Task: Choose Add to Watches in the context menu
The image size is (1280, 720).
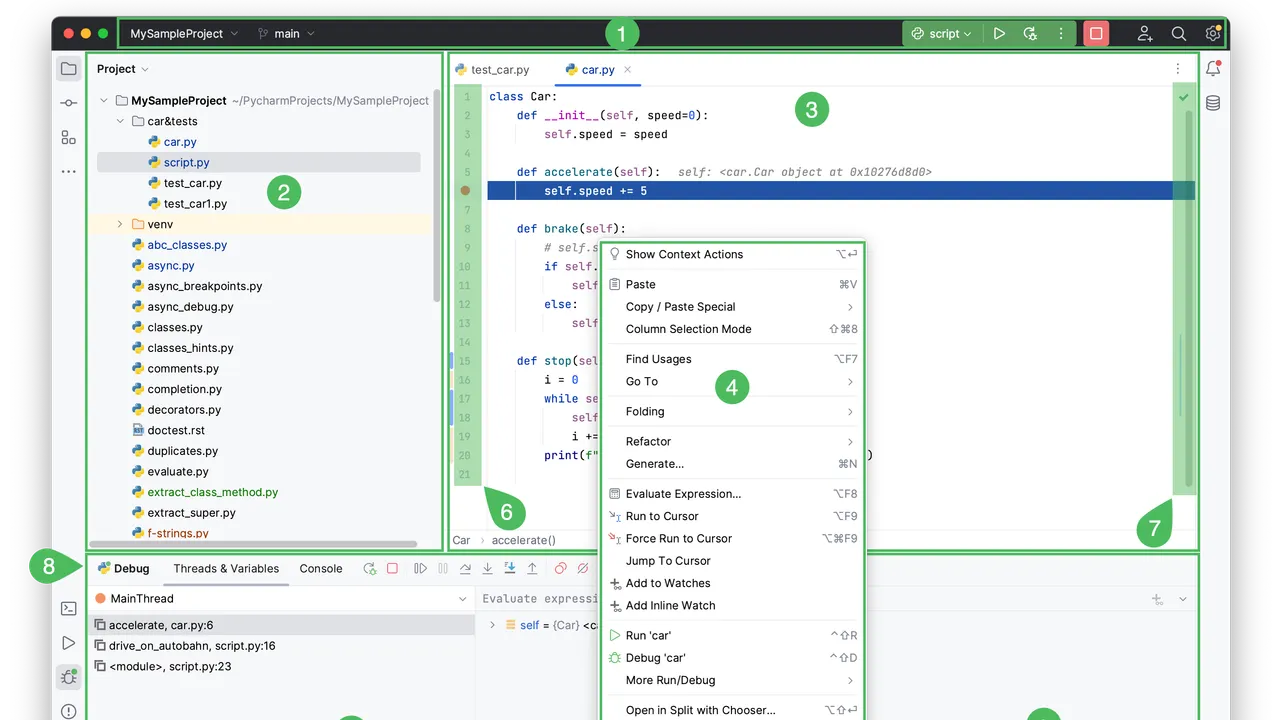Action: pyautogui.click(x=734, y=583)
